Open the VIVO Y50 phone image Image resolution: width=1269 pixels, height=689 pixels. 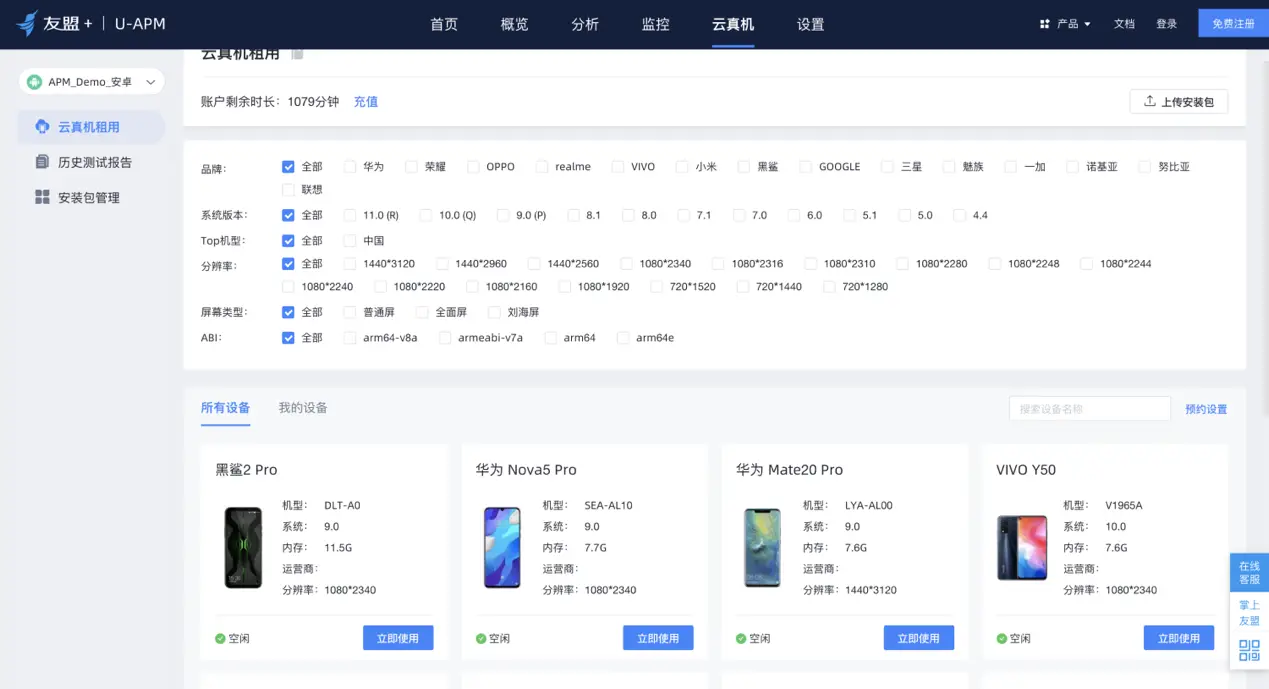click(1022, 547)
